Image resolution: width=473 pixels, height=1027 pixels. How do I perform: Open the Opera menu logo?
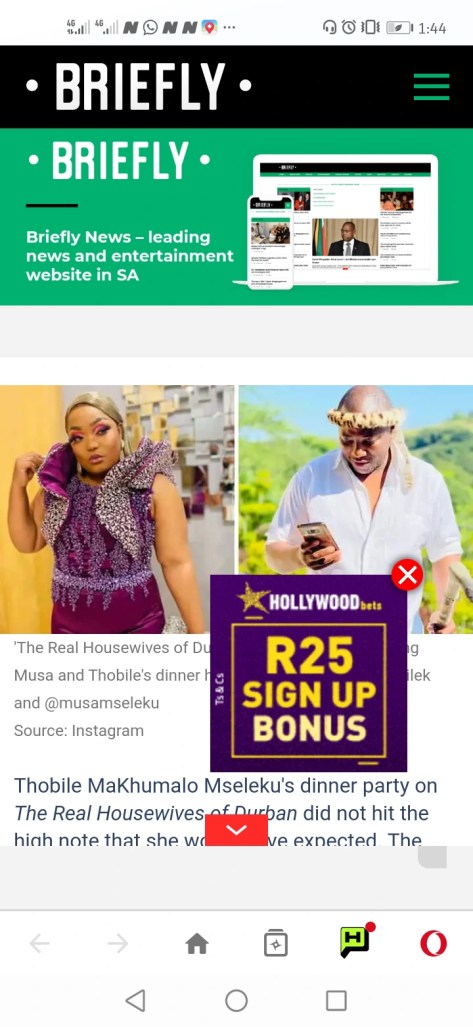tap(433, 944)
